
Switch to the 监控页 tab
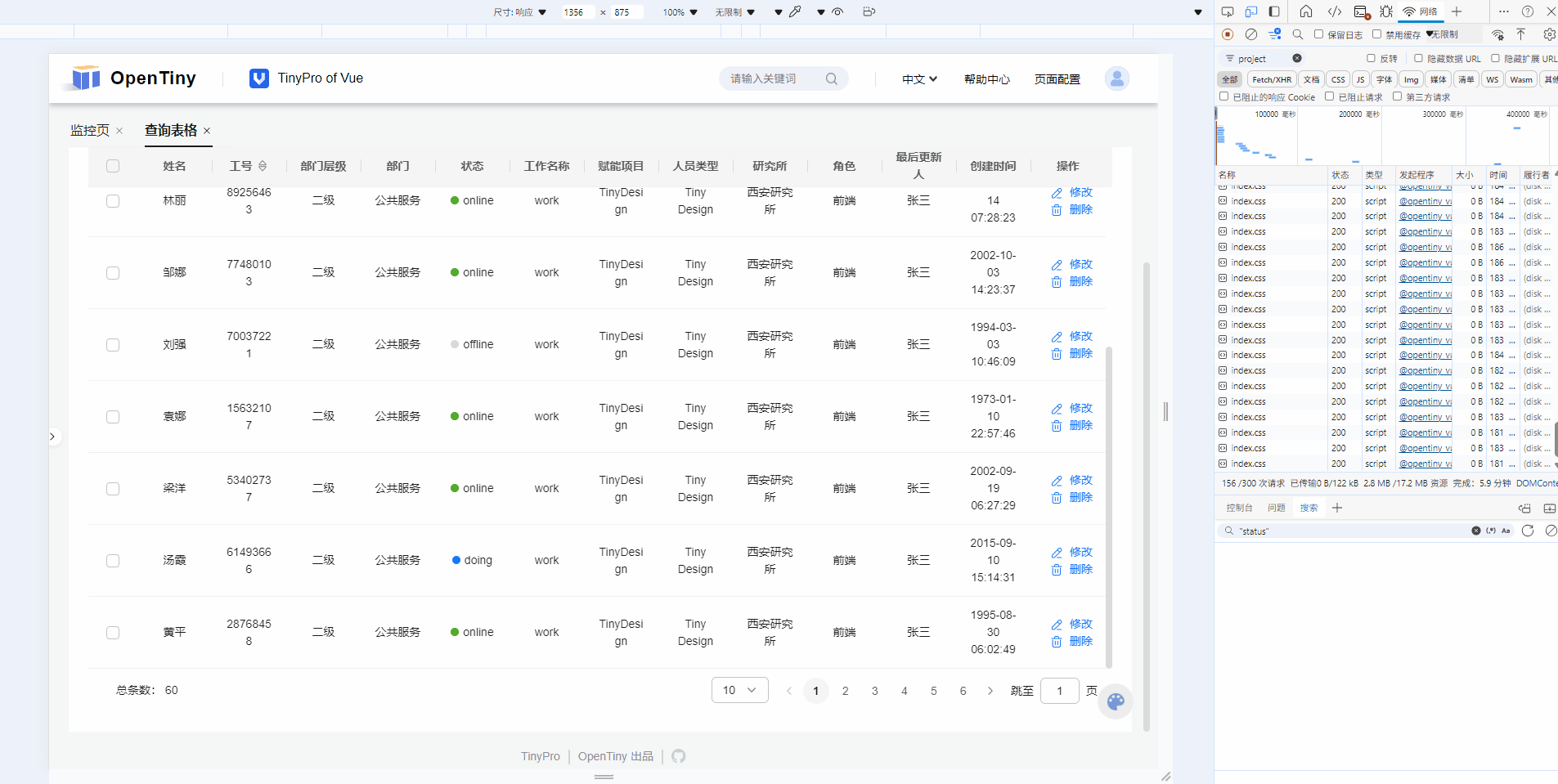point(90,131)
